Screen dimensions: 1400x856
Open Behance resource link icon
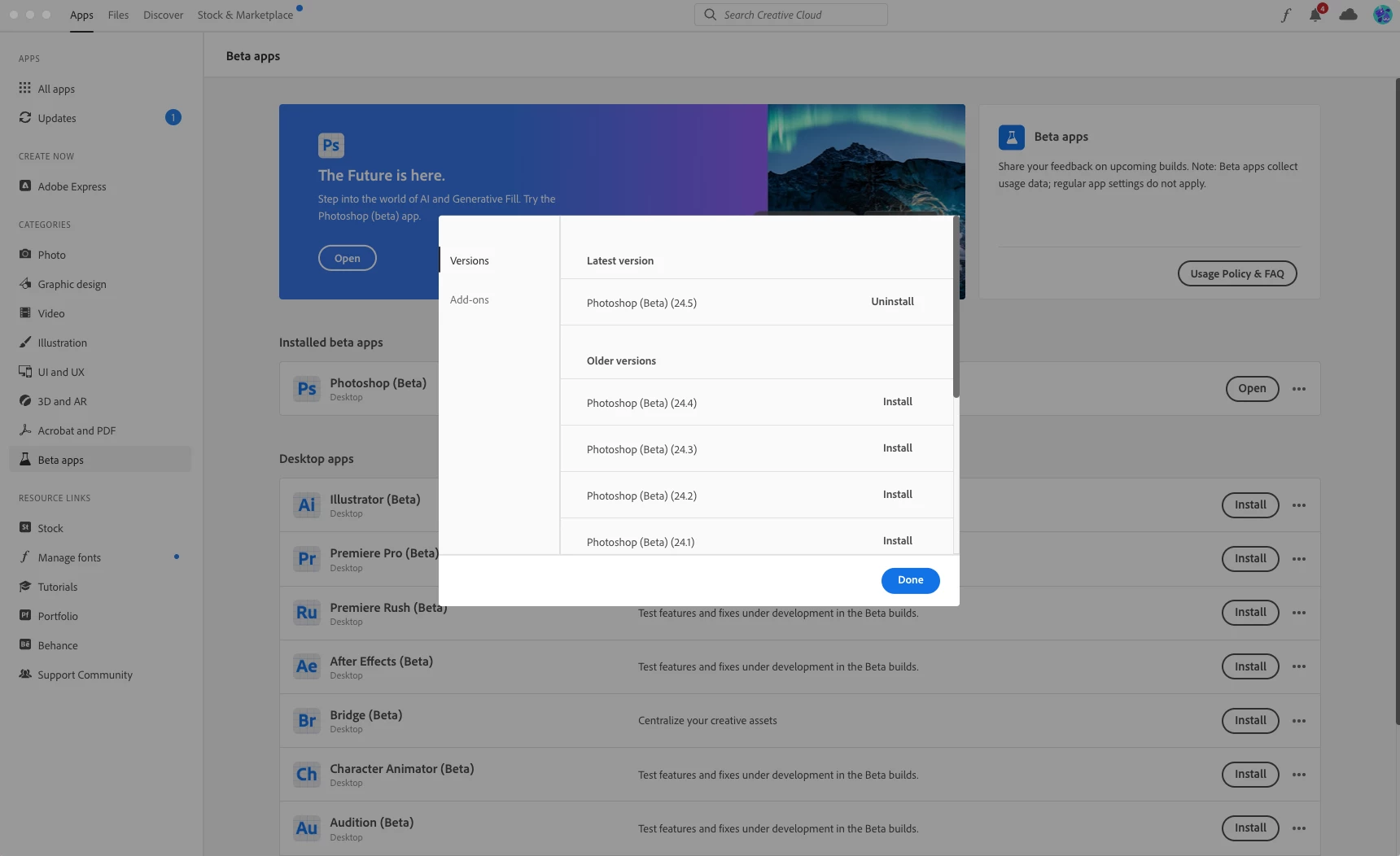point(25,644)
